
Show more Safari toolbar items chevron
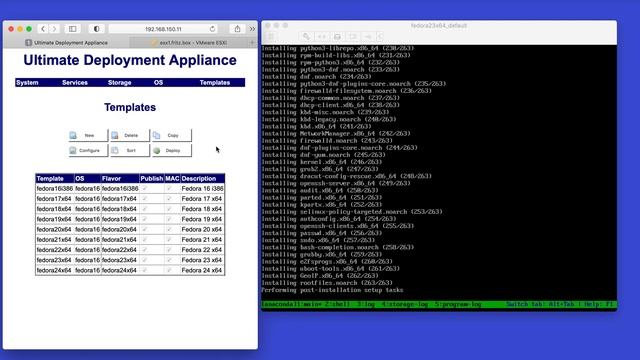[x=252, y=29]
